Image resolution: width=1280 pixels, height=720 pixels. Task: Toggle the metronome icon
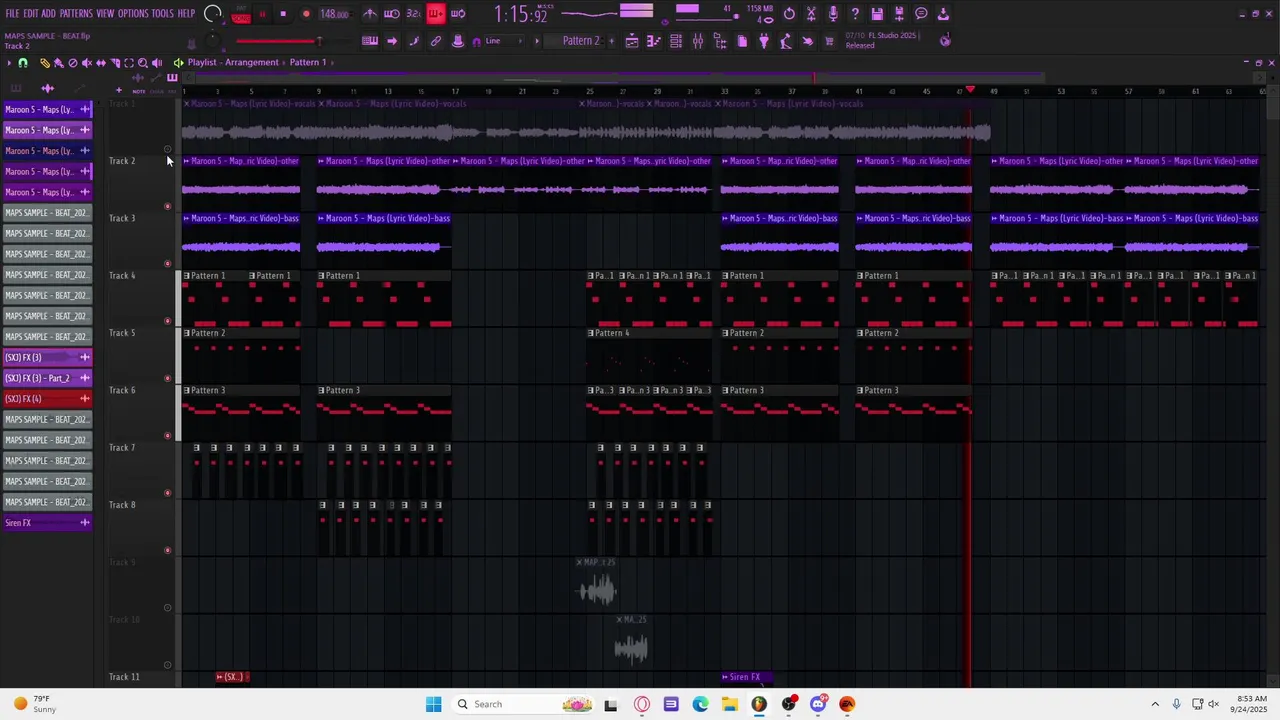(x=370, y=14)
